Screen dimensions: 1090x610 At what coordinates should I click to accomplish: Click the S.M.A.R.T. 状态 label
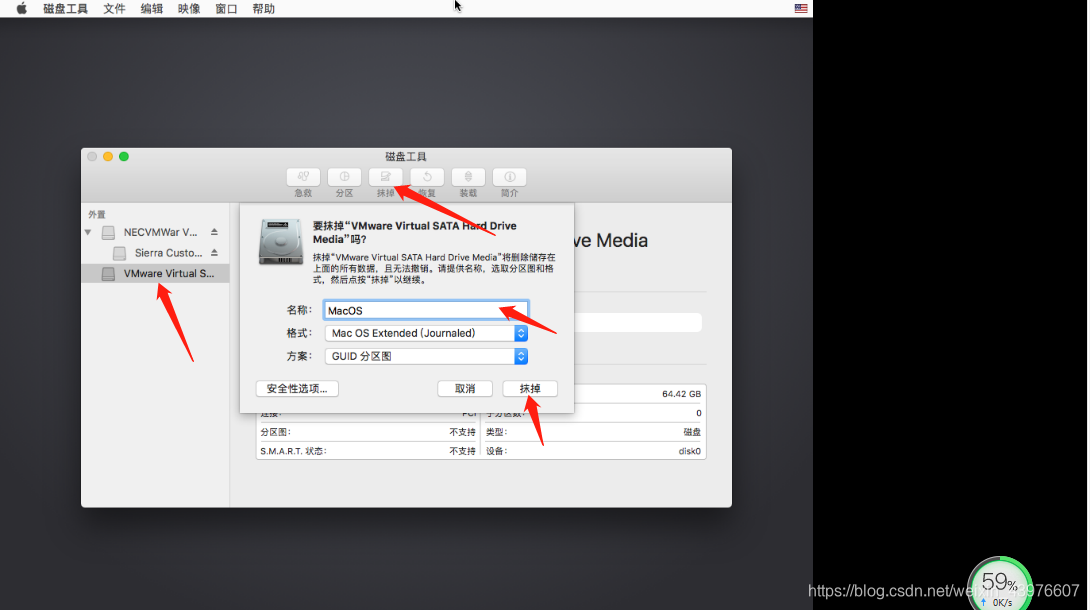click(x=293, y=451)
